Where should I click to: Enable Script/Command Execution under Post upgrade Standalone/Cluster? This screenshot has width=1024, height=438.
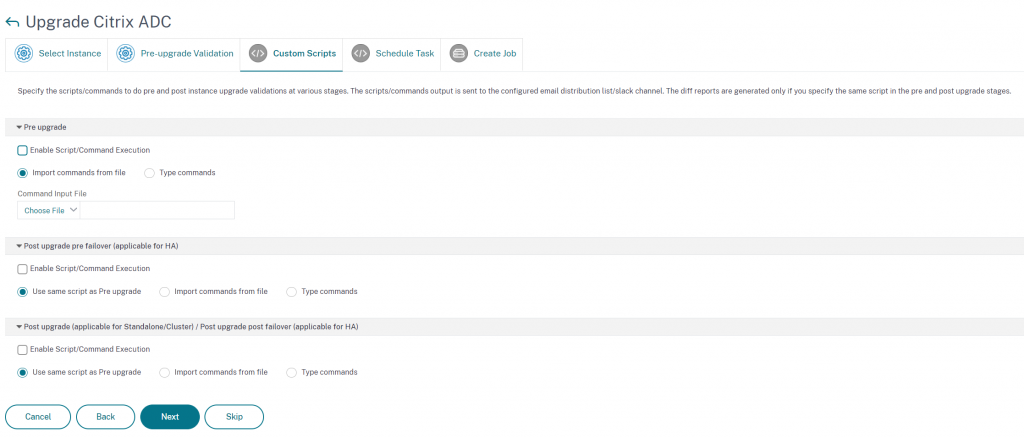(22, 350)
